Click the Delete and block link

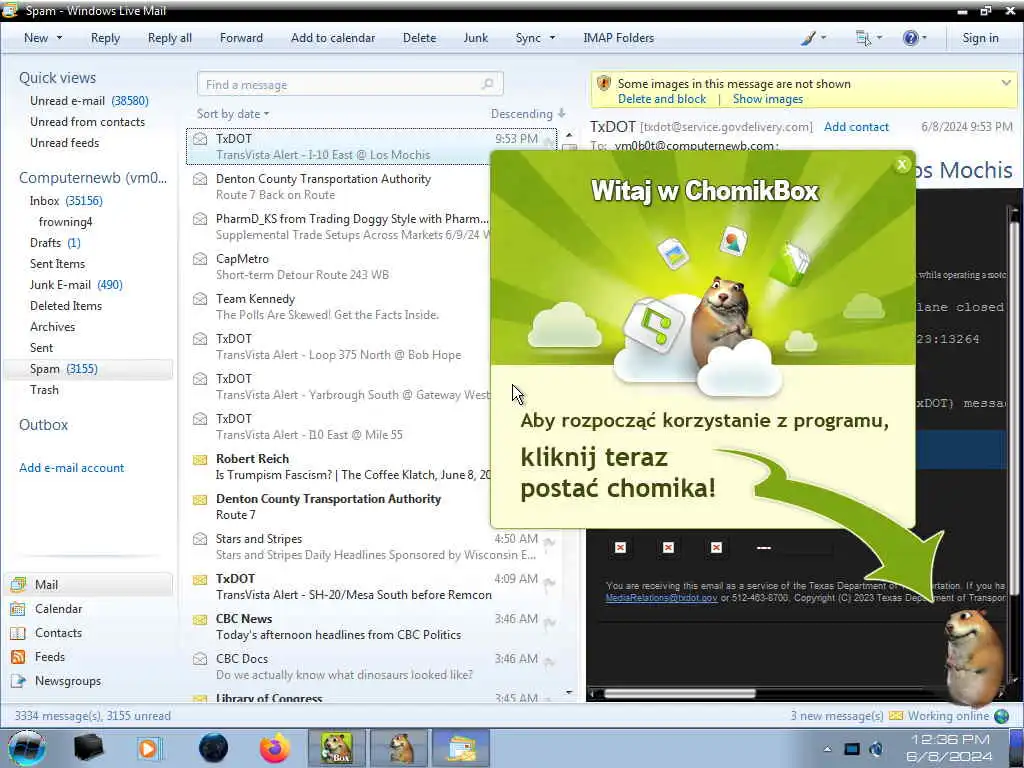pyautogui.click(x=662, y=99)
